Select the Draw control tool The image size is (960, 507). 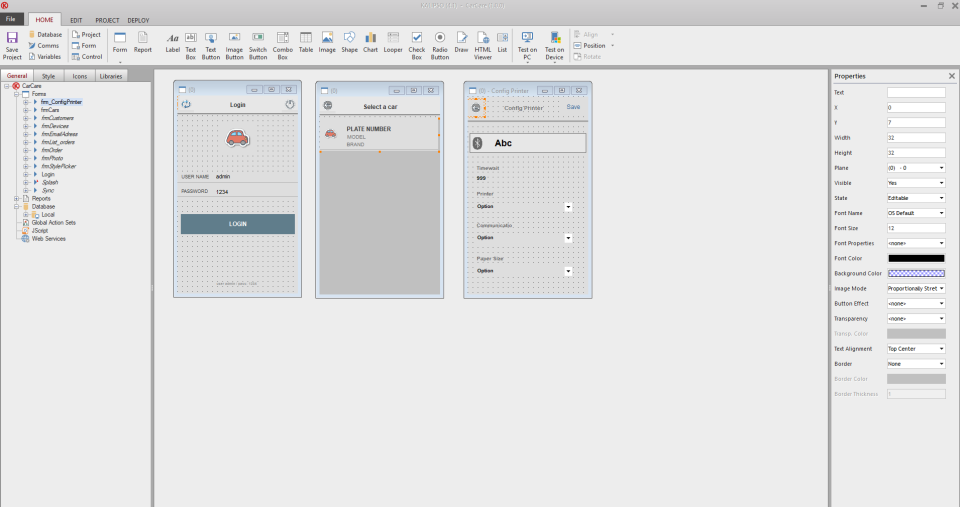[462, 43]
